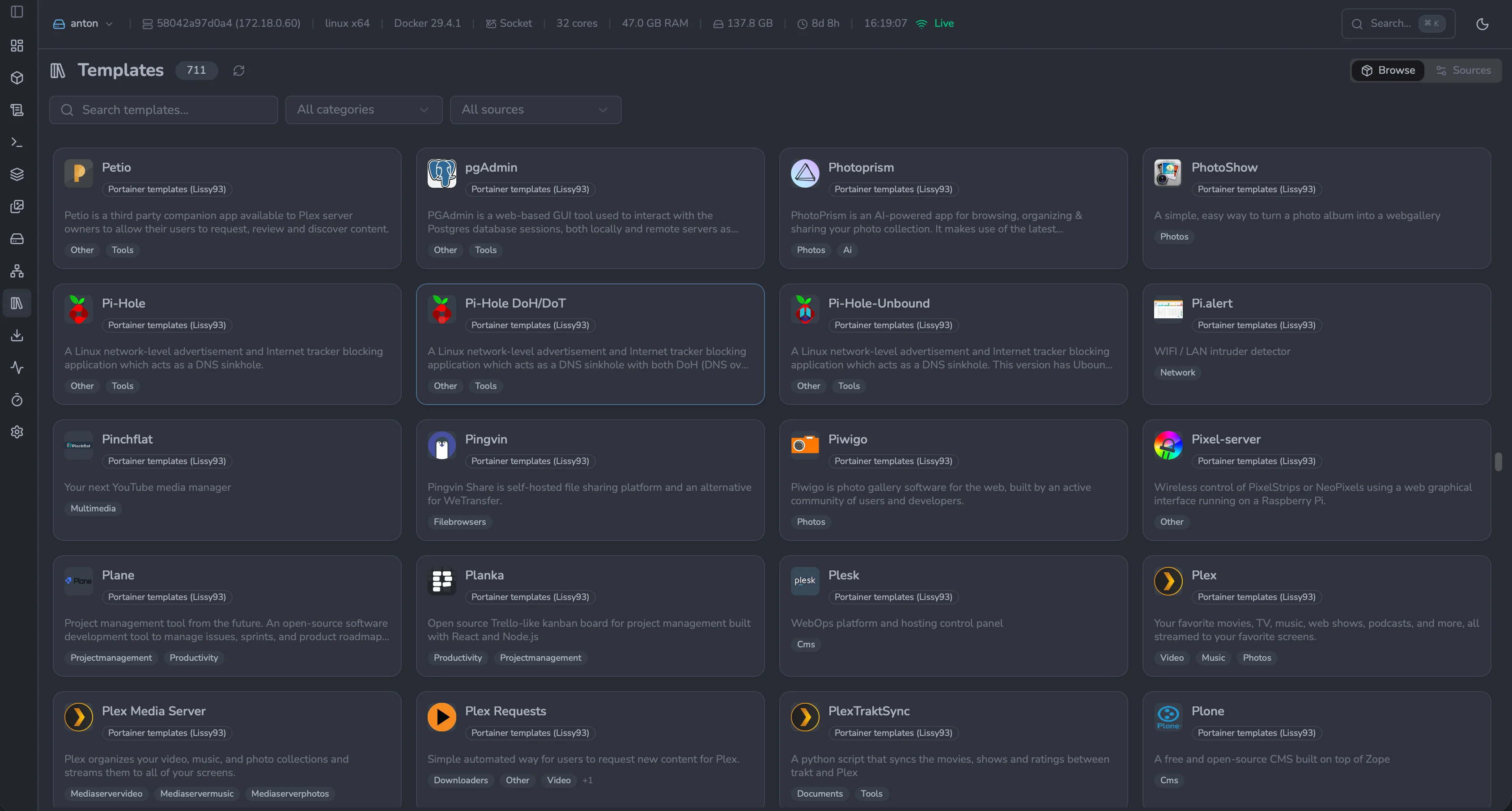Click the Planka board logo
This screenshot has height=811, width=1512.
[x=442, y=581]
